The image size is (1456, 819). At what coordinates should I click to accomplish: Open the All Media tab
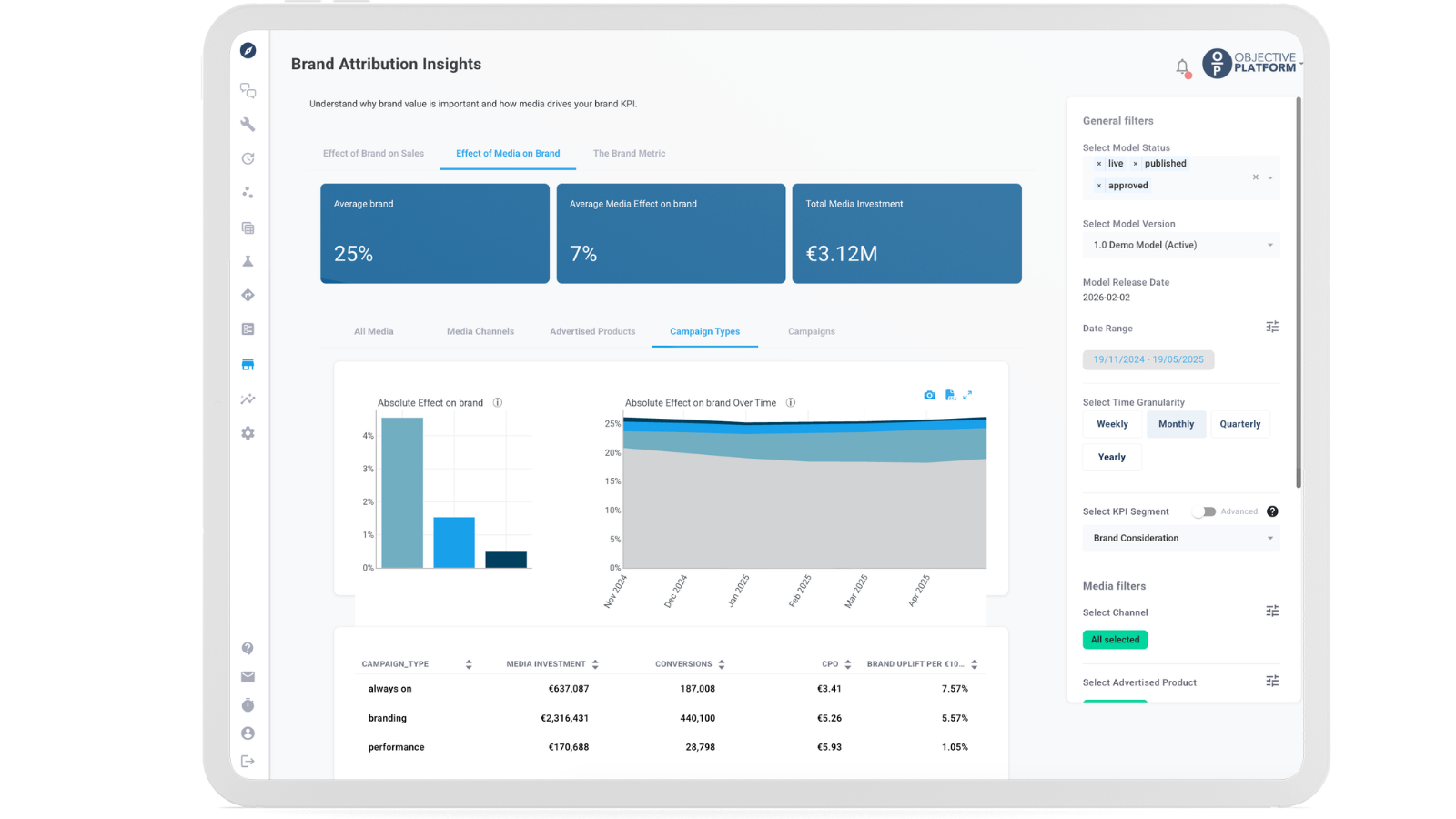374,331
